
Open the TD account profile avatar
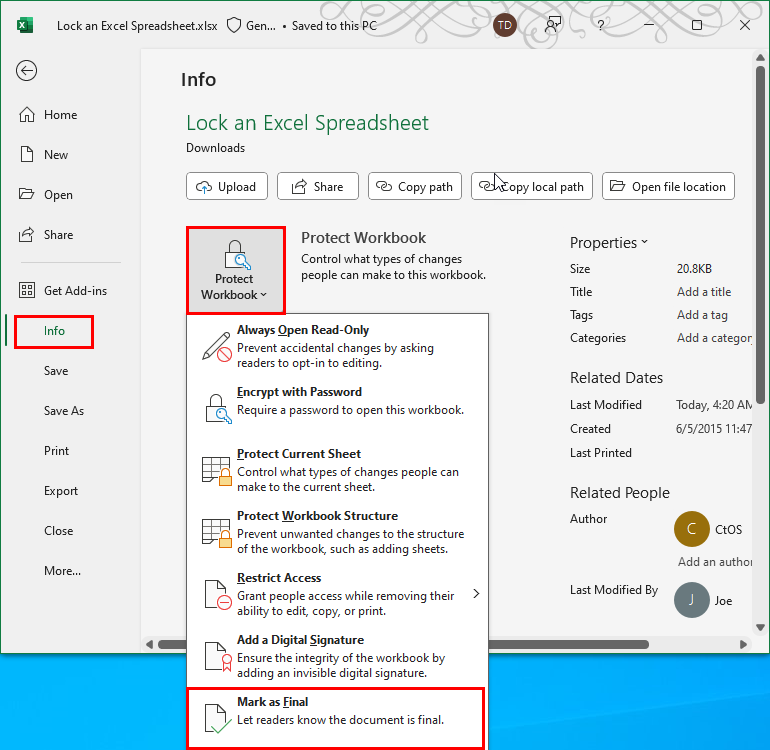coord(505,25)
